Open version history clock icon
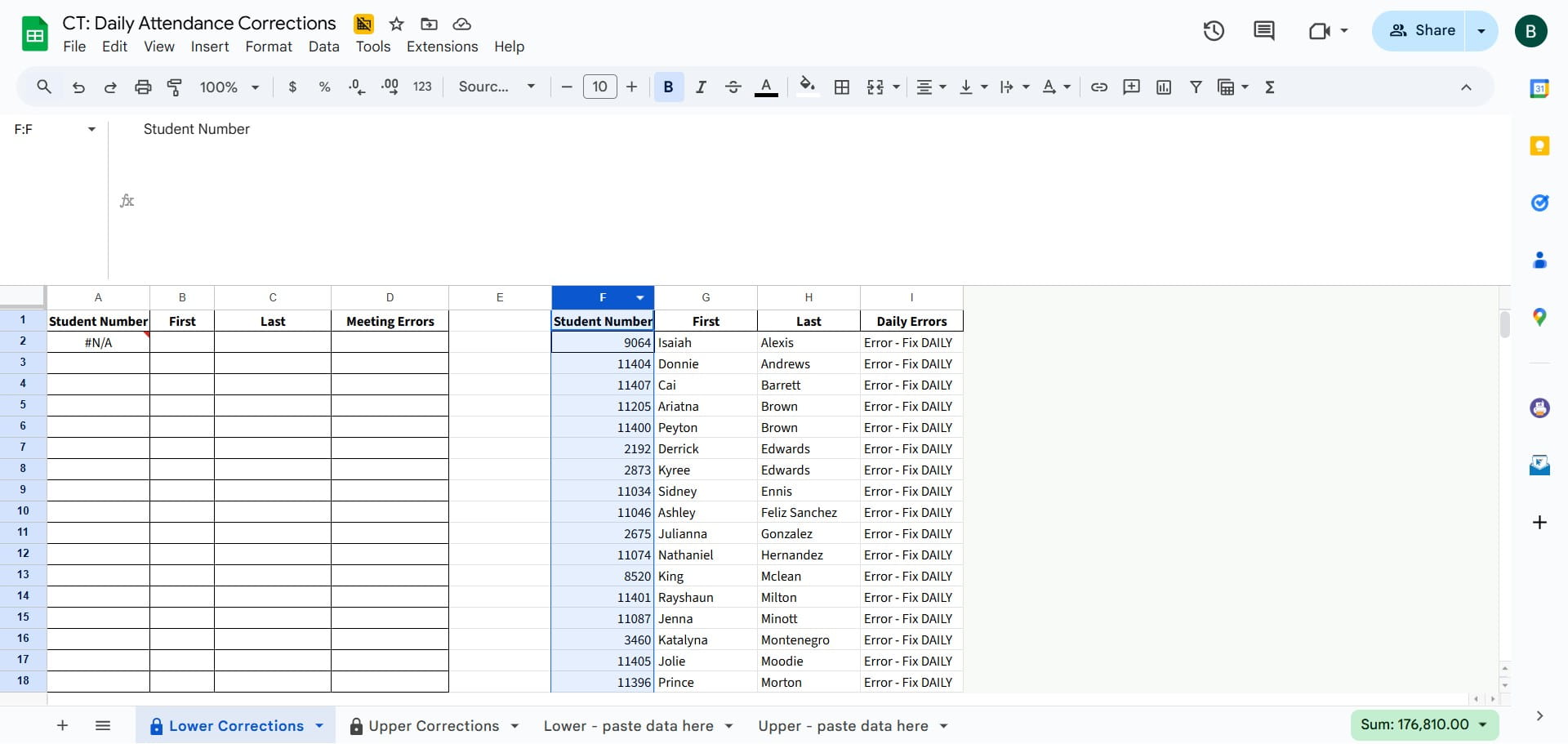The height and width of the screenshot is (744, 1568). pyautogui.click(x=1214, y=31)
